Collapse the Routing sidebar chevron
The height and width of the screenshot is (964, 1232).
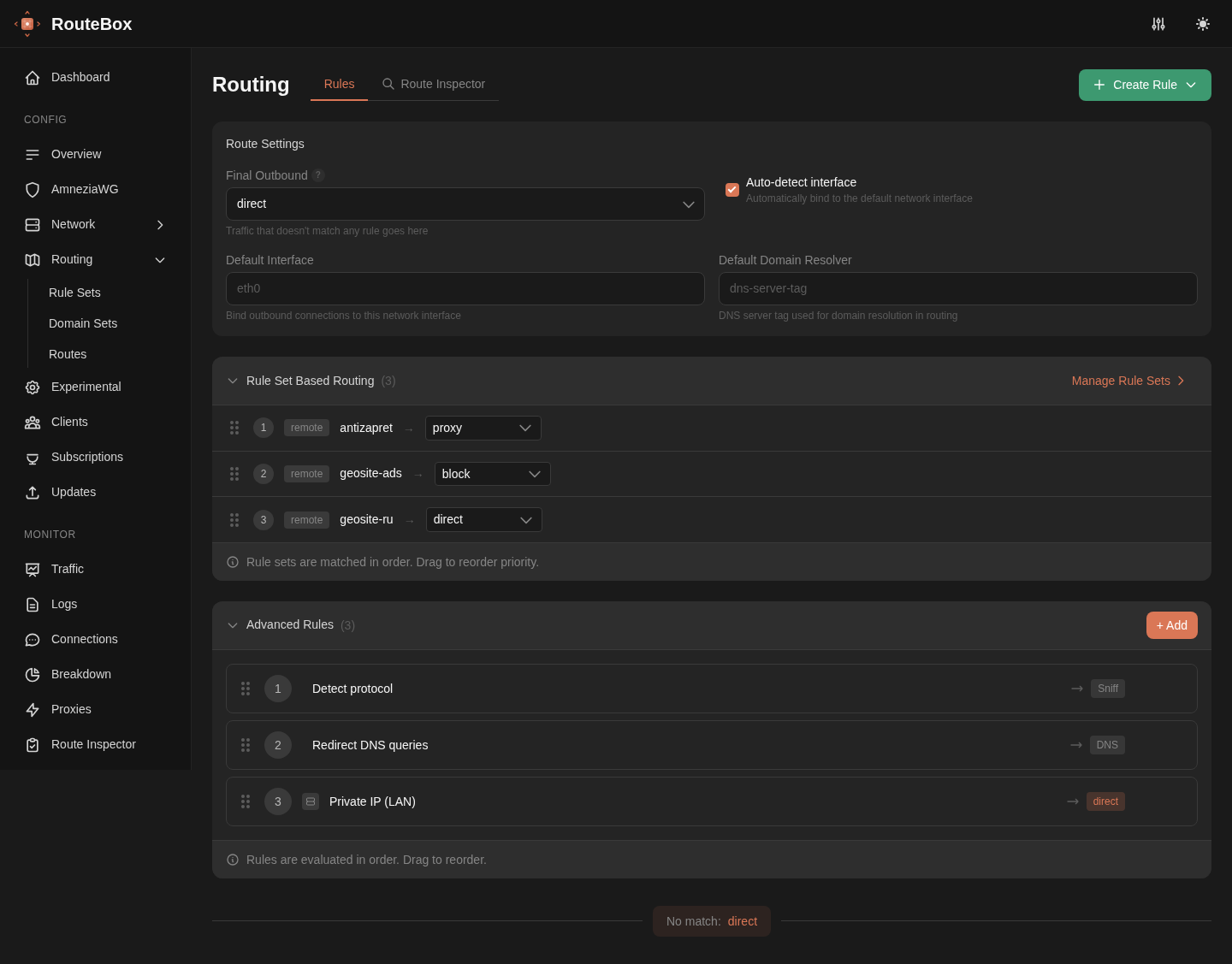160,260
